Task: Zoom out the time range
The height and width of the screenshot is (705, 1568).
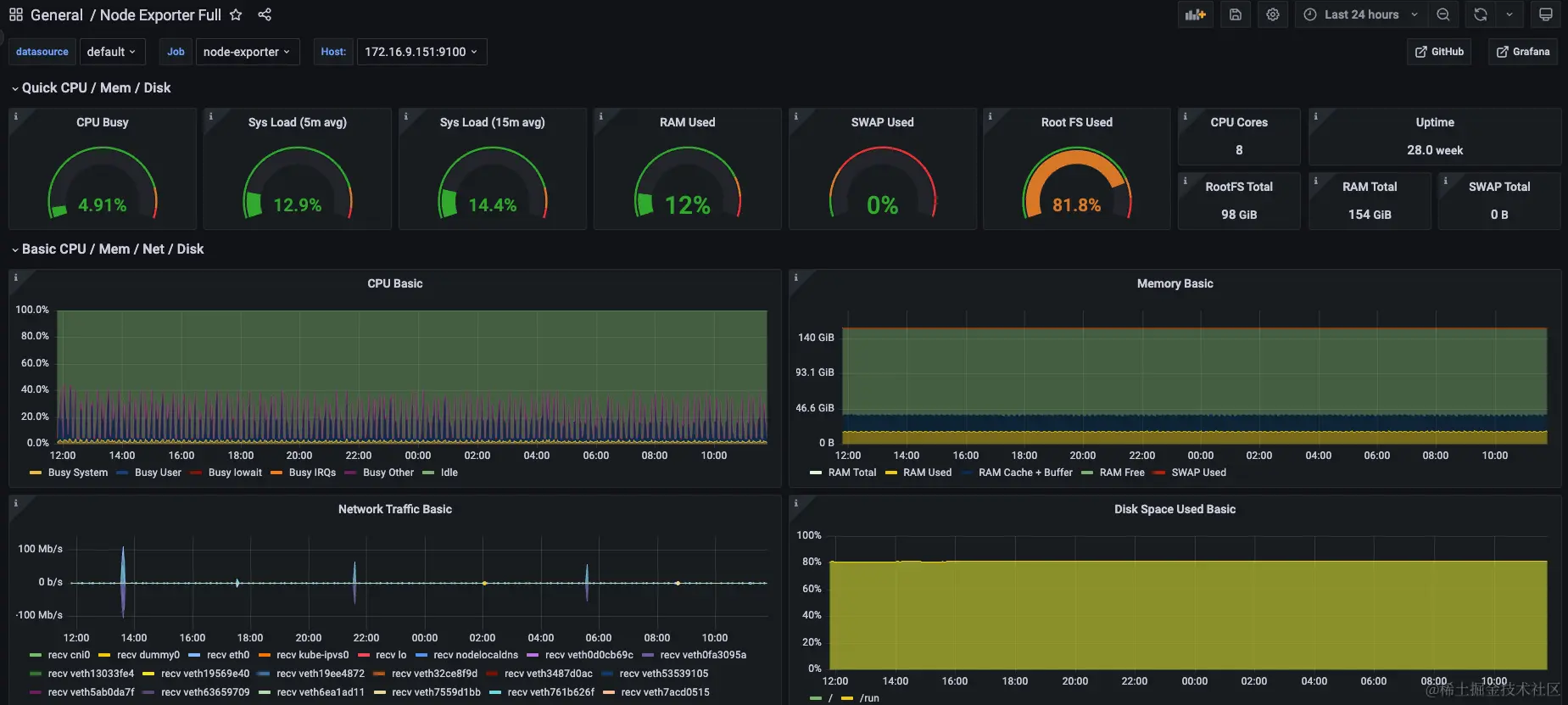Action: [1443, 14]
